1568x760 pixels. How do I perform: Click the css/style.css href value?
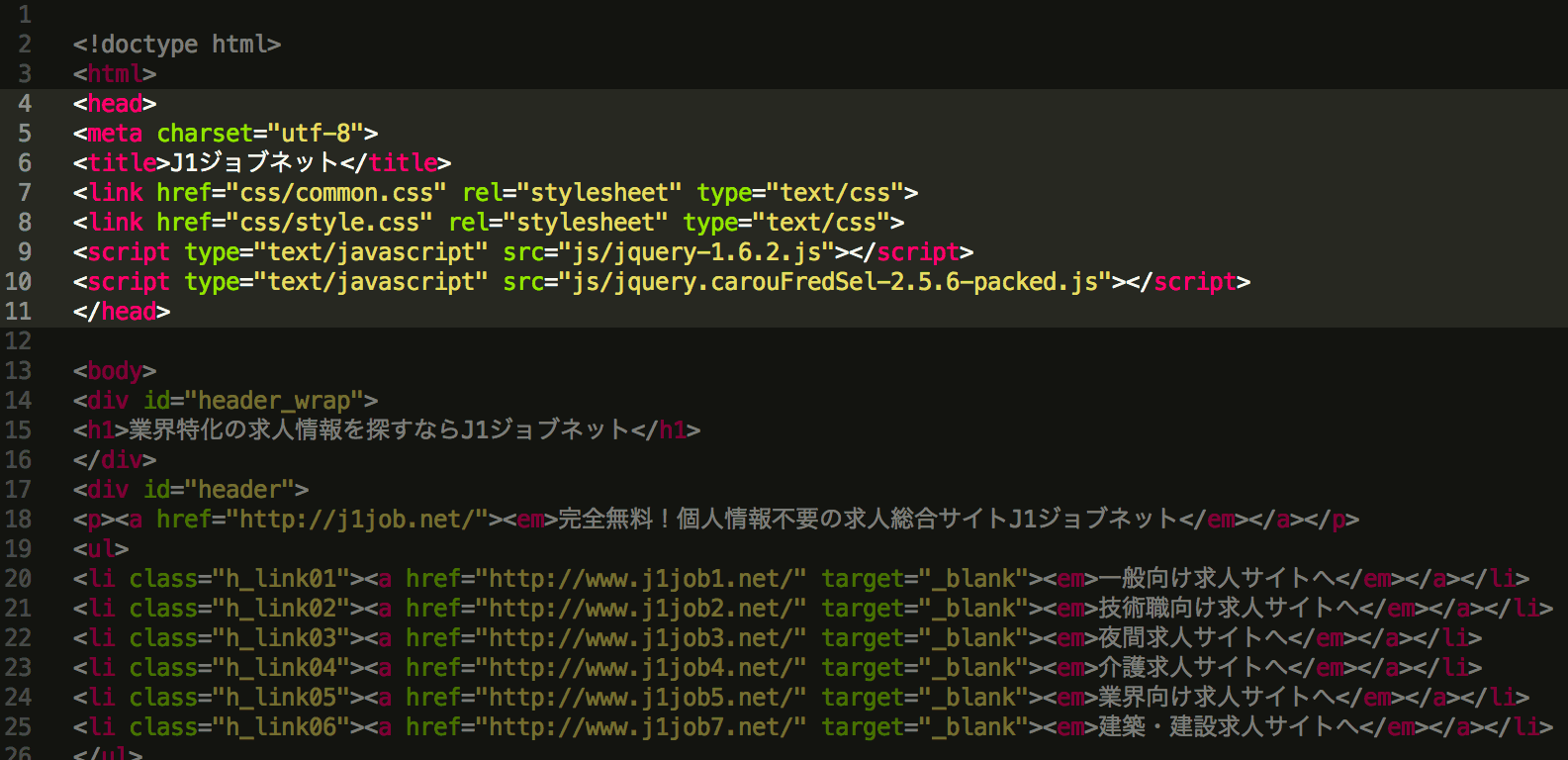point(329,223)
